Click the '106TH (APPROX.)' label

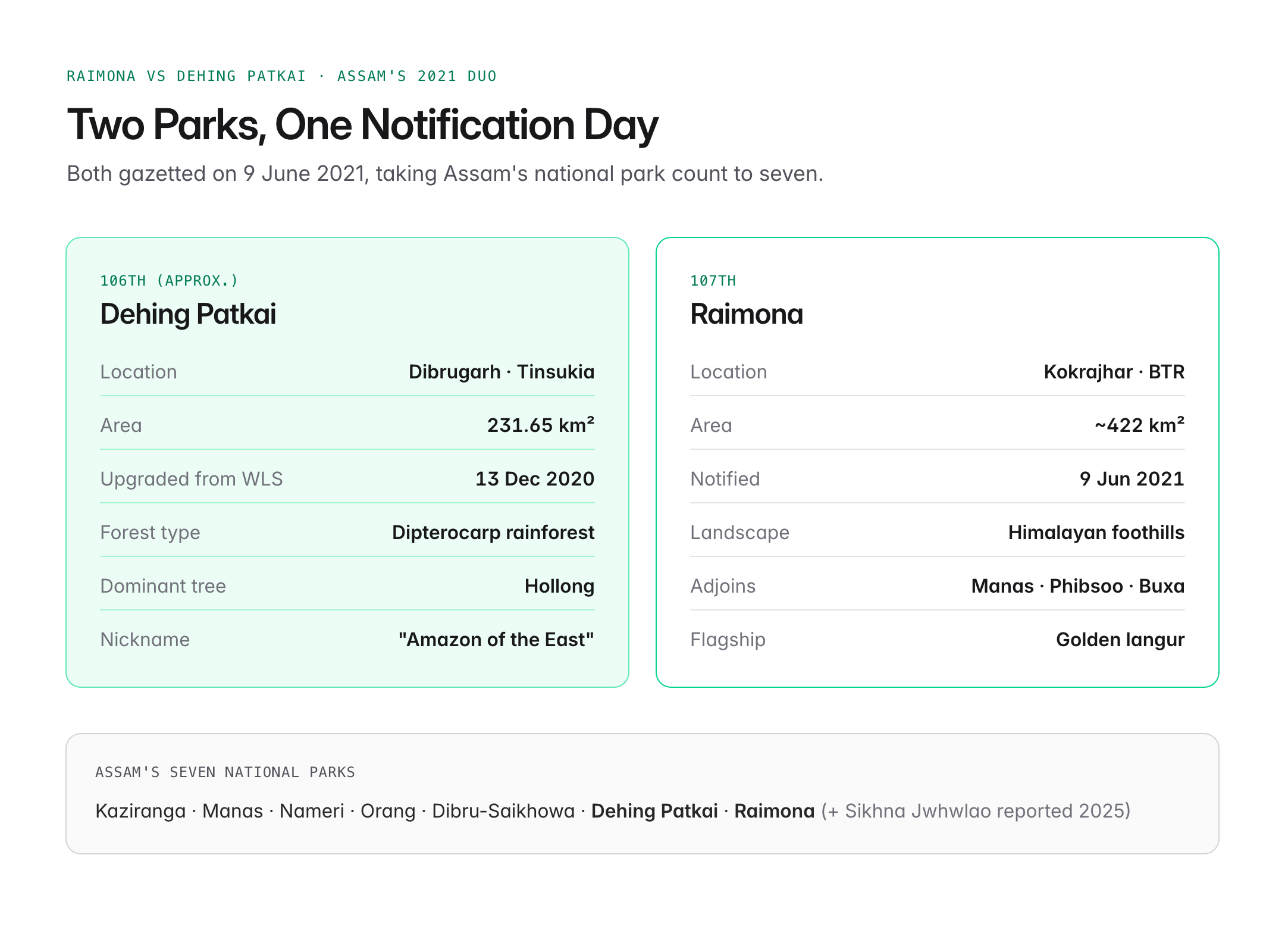[169, 281]
